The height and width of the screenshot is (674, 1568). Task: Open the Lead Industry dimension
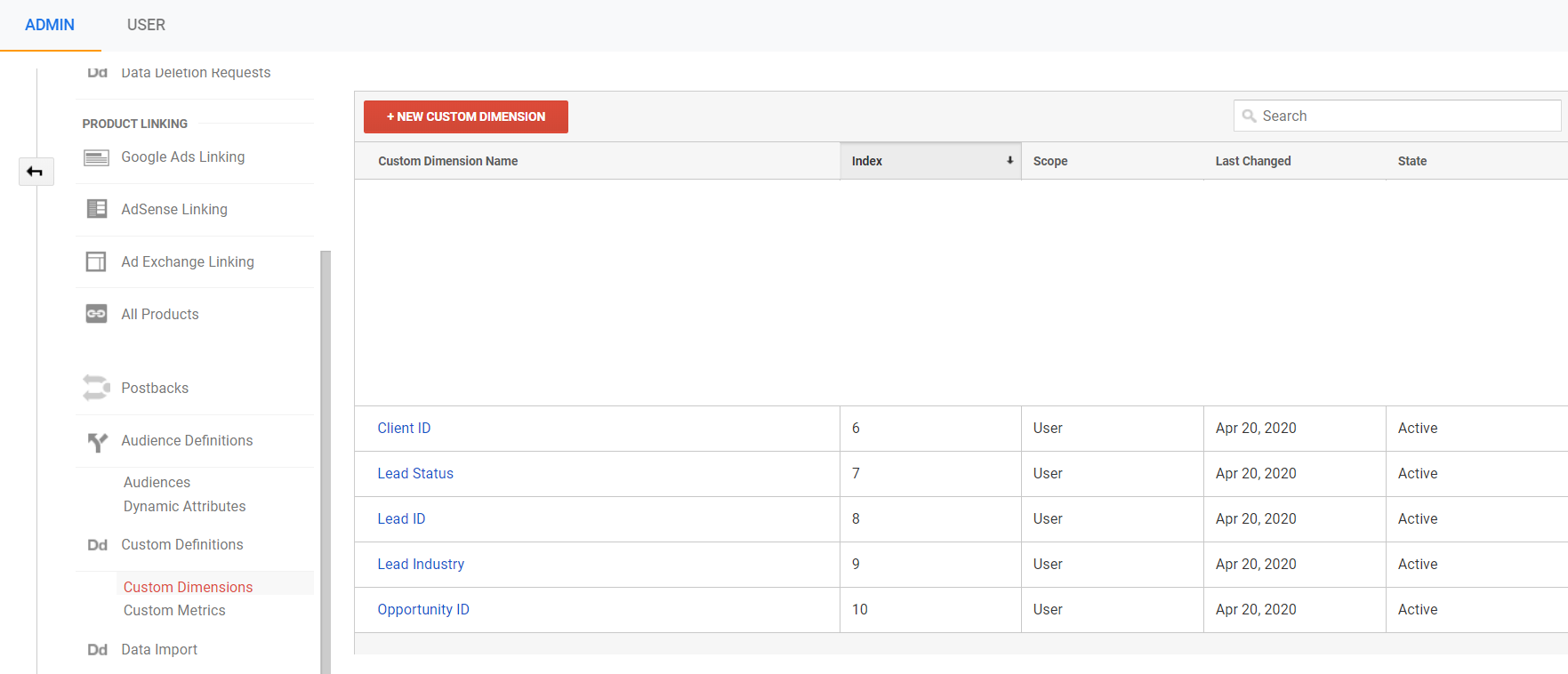421,565
